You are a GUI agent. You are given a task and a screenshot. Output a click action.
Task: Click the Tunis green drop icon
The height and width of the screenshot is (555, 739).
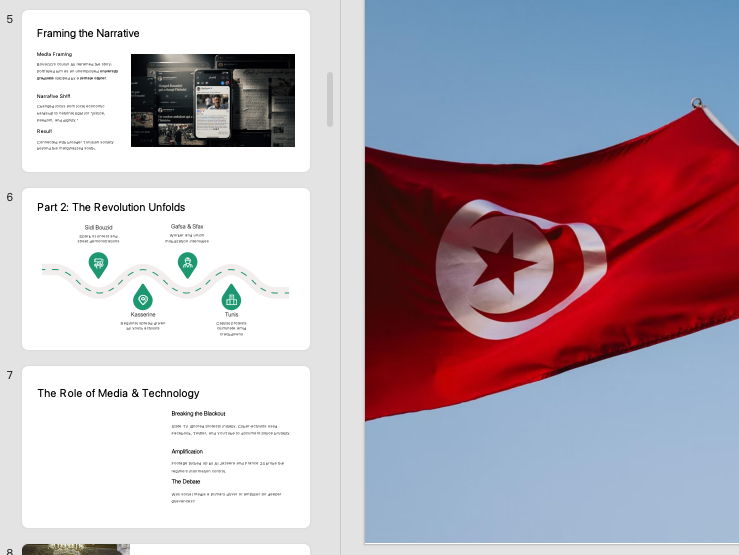point(231,297)
